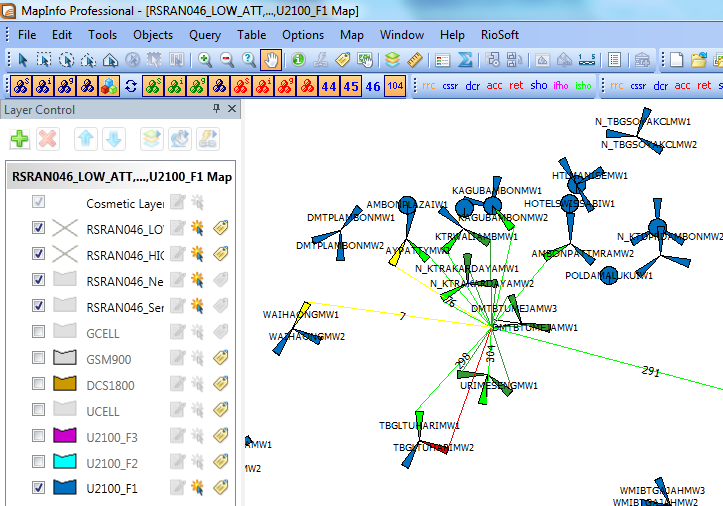Select the Label tag tool
Screen dimensions: 723x506
tap(343, 60)
